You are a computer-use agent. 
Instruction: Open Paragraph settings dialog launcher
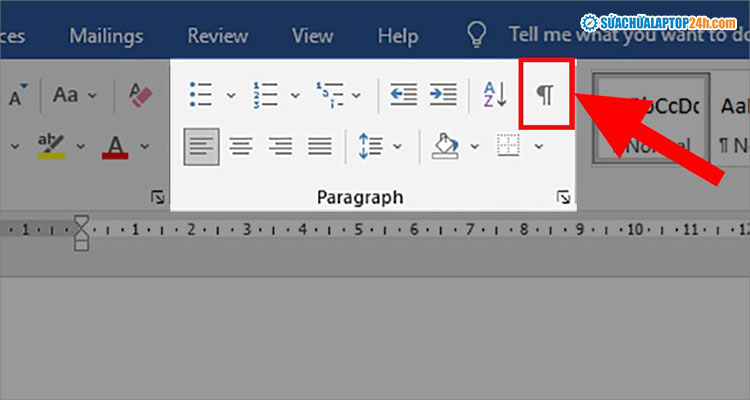point(564,198)
